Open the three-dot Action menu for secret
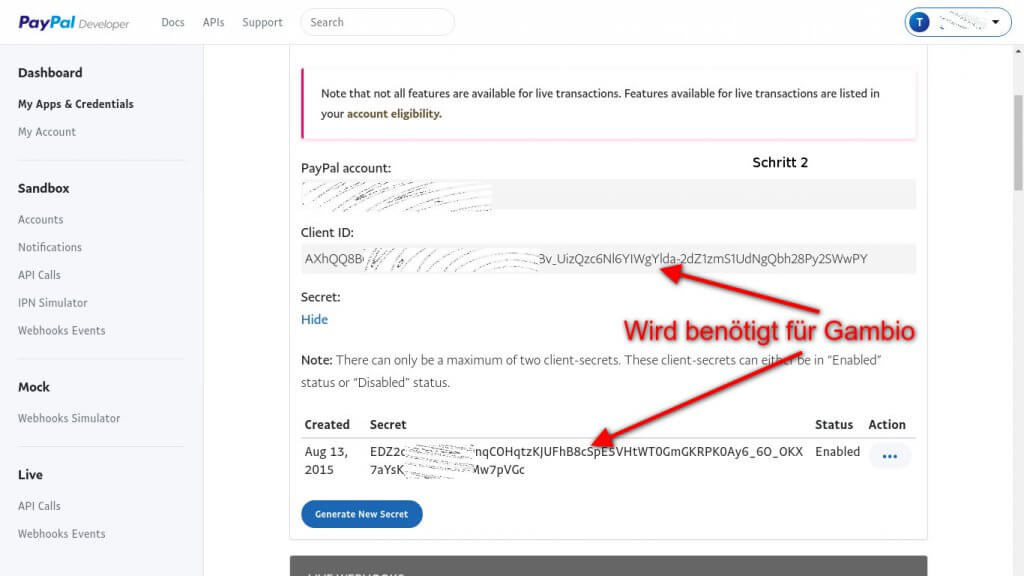 pos(889,456)
